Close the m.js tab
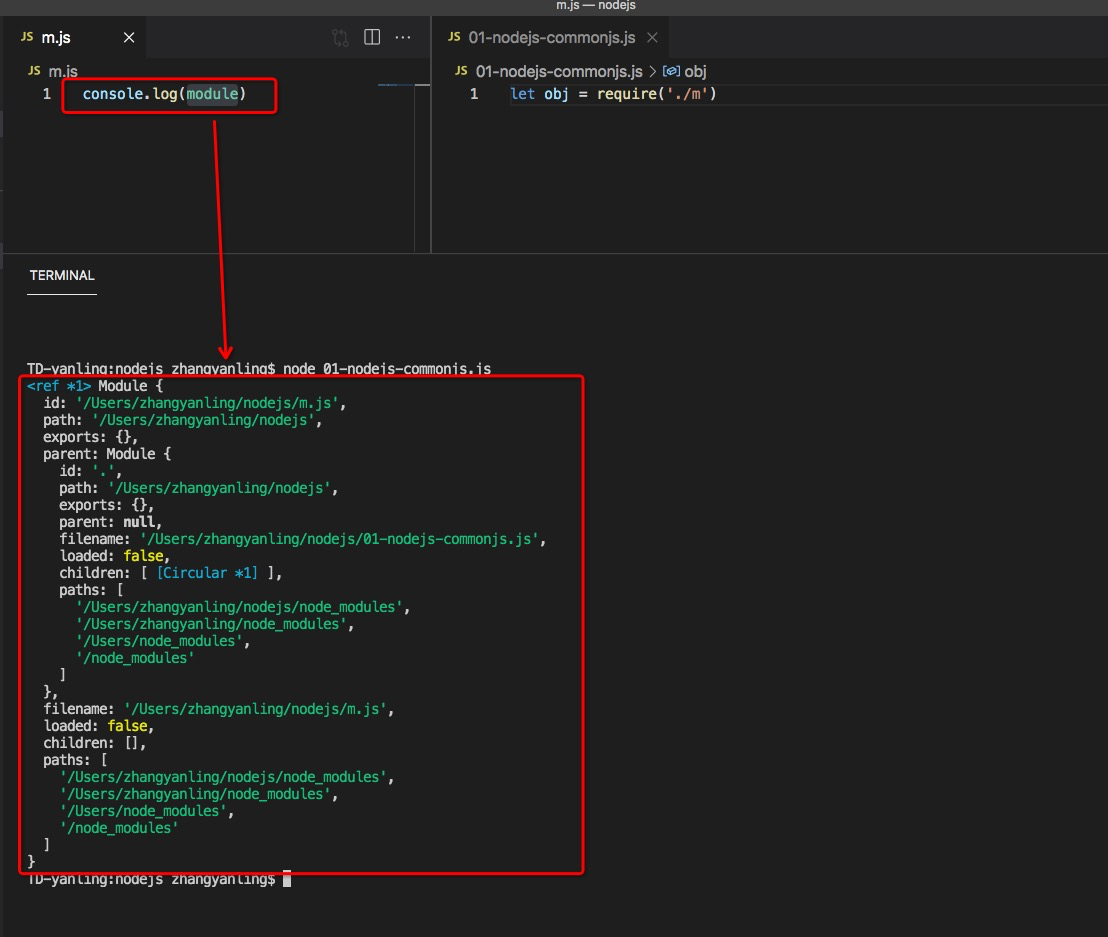This screenshot has height=937, width=1108. (x=129, y=37)
